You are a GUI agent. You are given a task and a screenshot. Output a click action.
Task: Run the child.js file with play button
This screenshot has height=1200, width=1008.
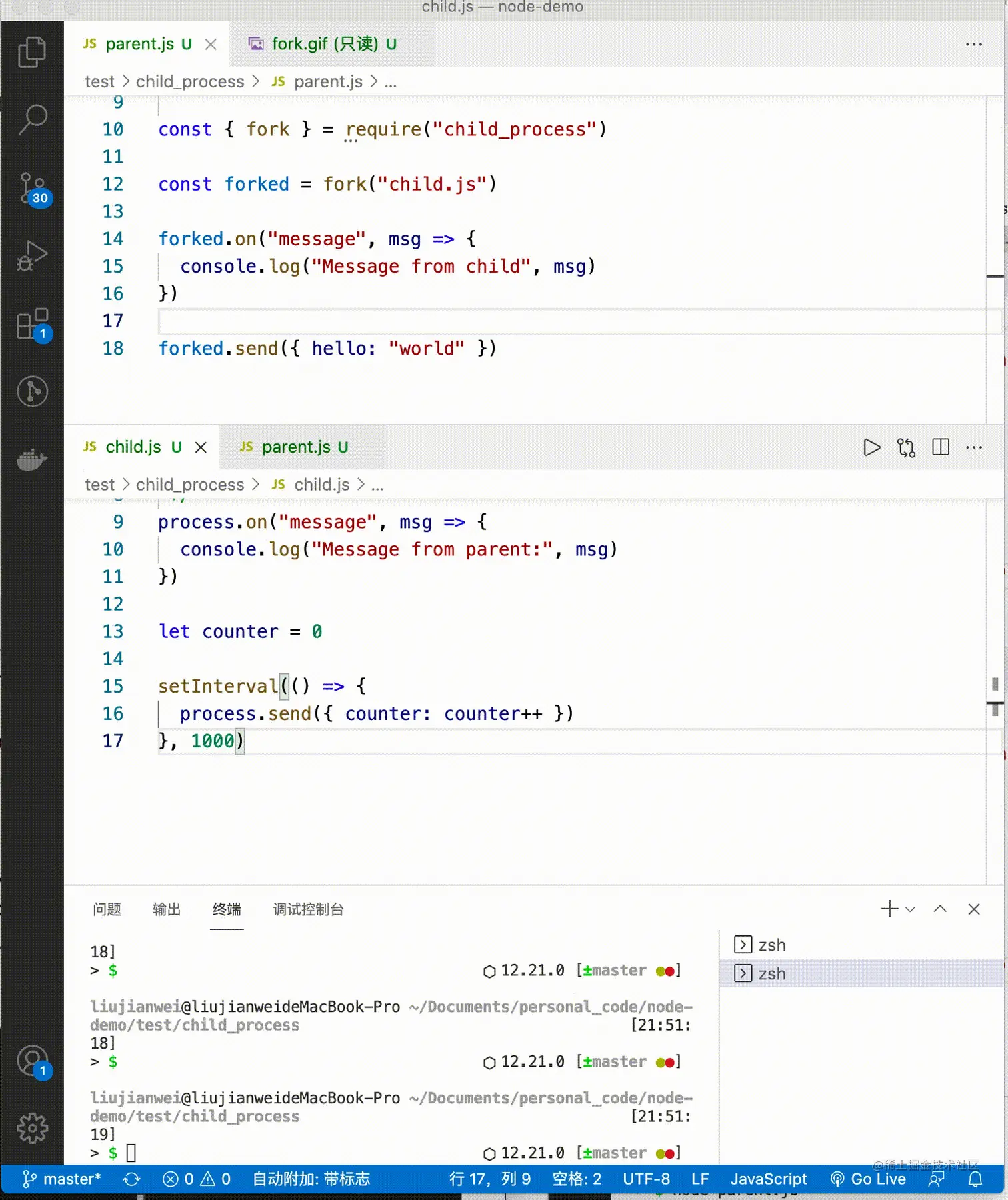point(871,447)
